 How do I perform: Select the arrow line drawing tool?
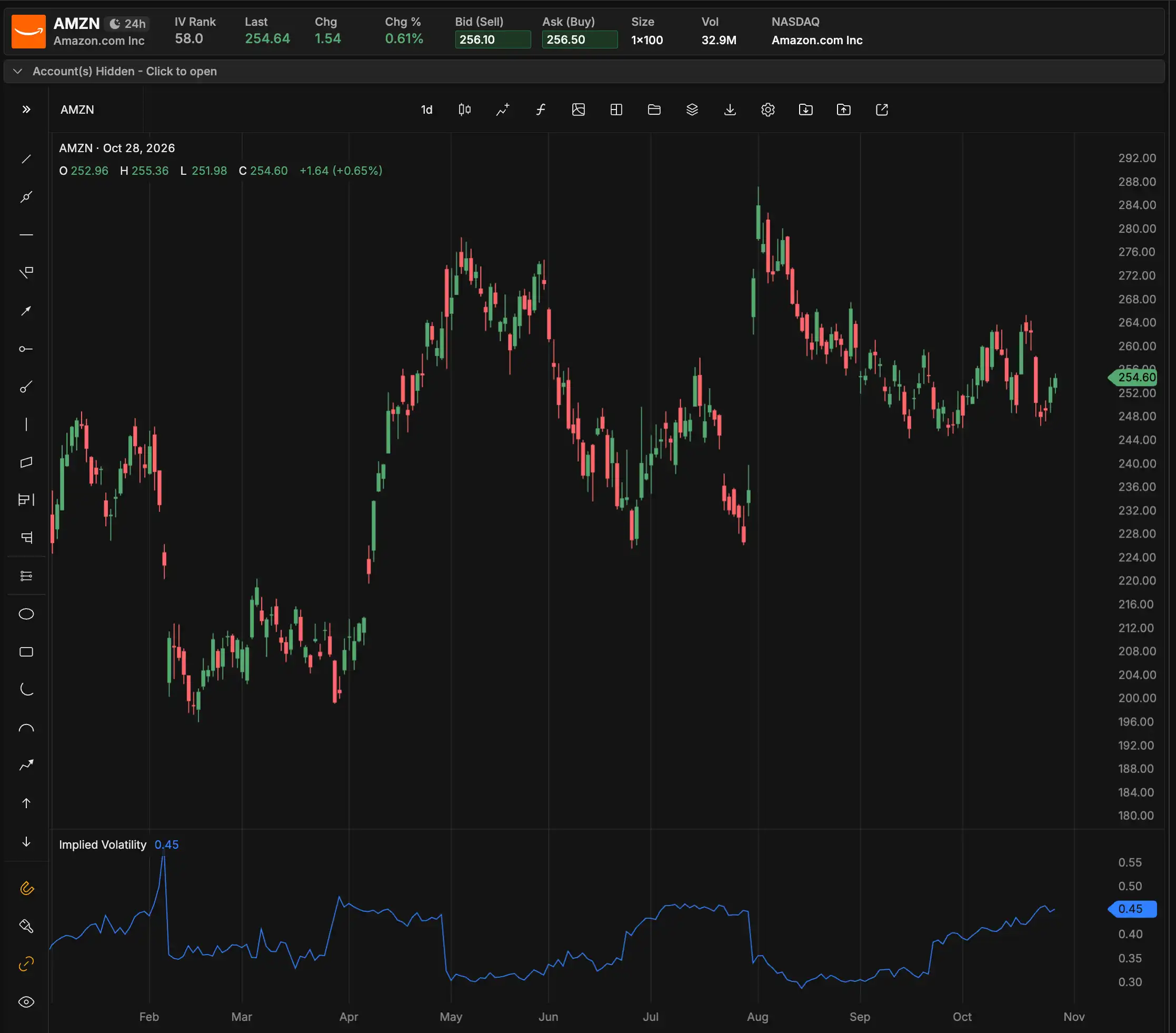[x=26, y=311]
